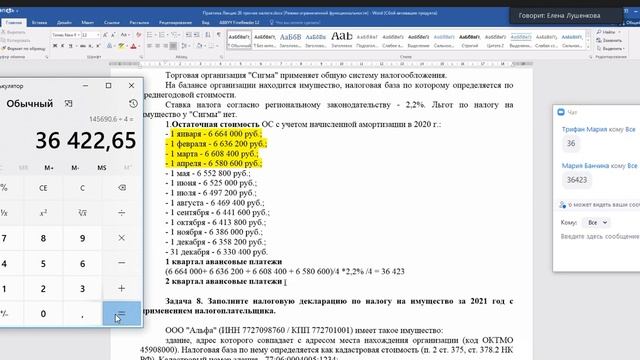Toggle subscript formatting
Screen dimensions: 640x360
(90, 46)
